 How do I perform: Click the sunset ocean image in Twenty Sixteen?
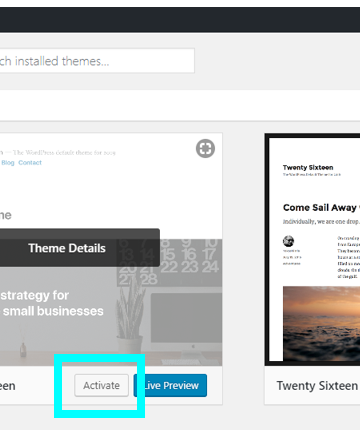tap(321, 323)
